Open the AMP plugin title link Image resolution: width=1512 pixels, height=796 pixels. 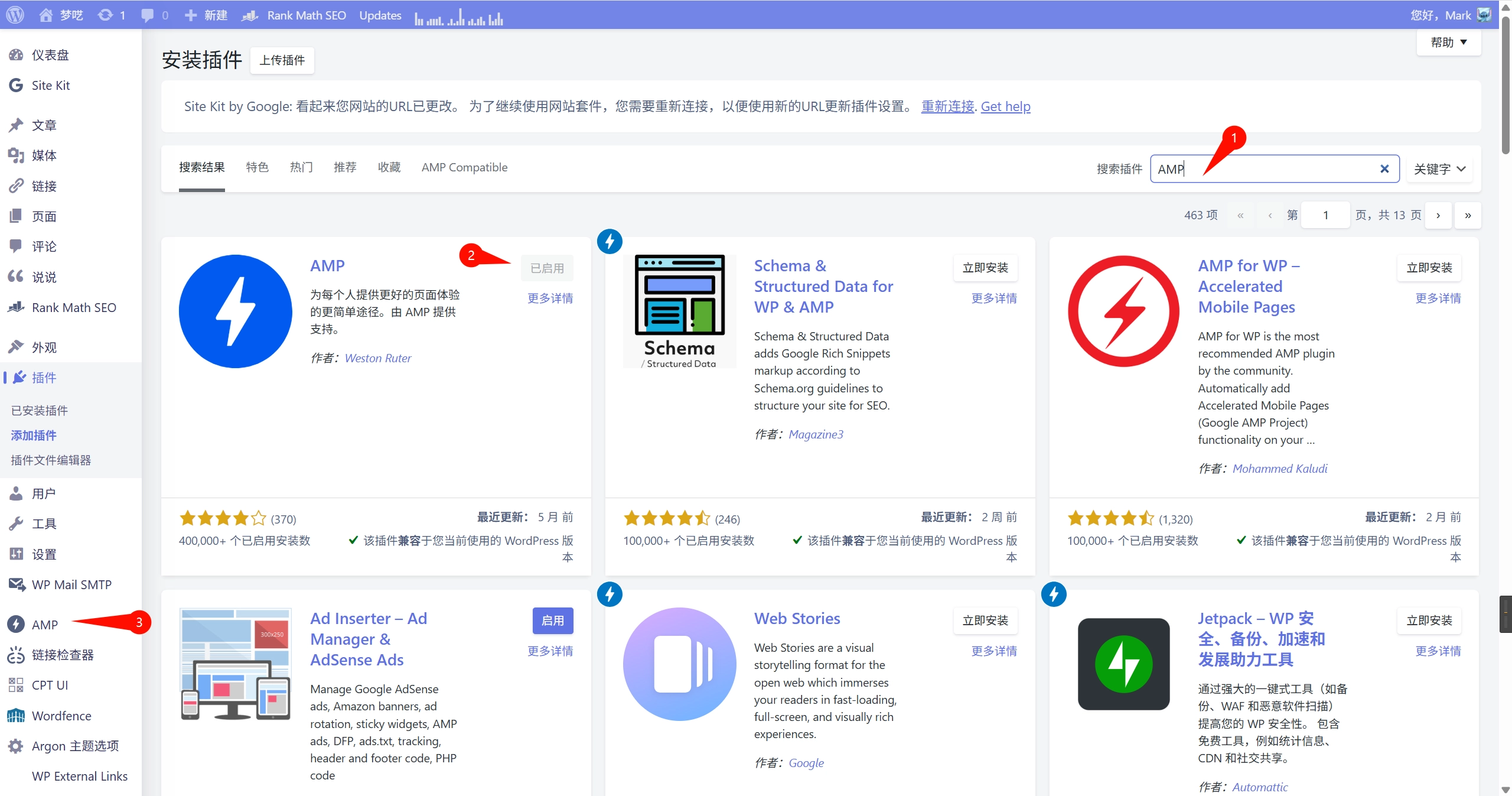(x=328, y=266)
